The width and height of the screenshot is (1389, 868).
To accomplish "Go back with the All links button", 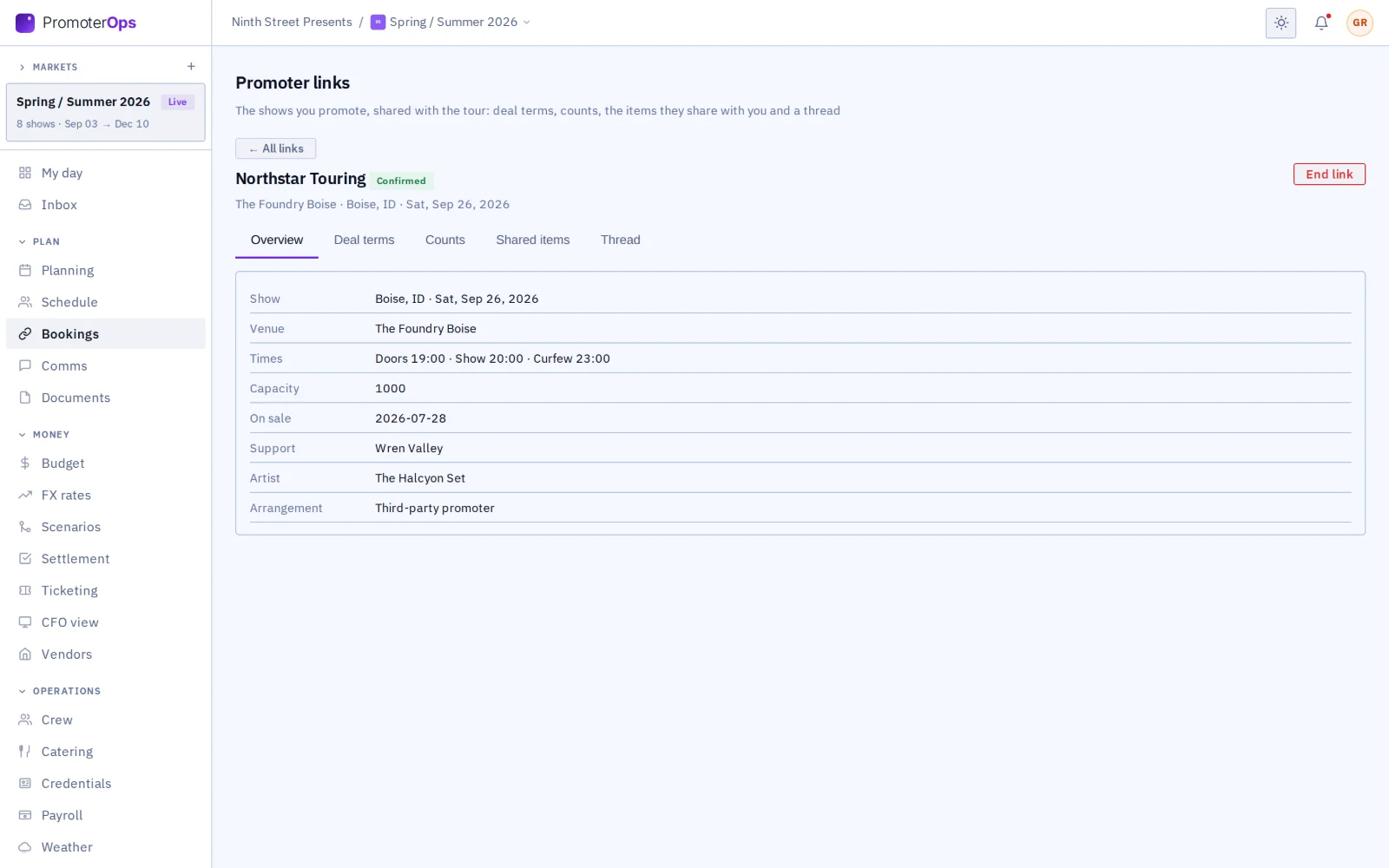I will click(x=276, y=148).
